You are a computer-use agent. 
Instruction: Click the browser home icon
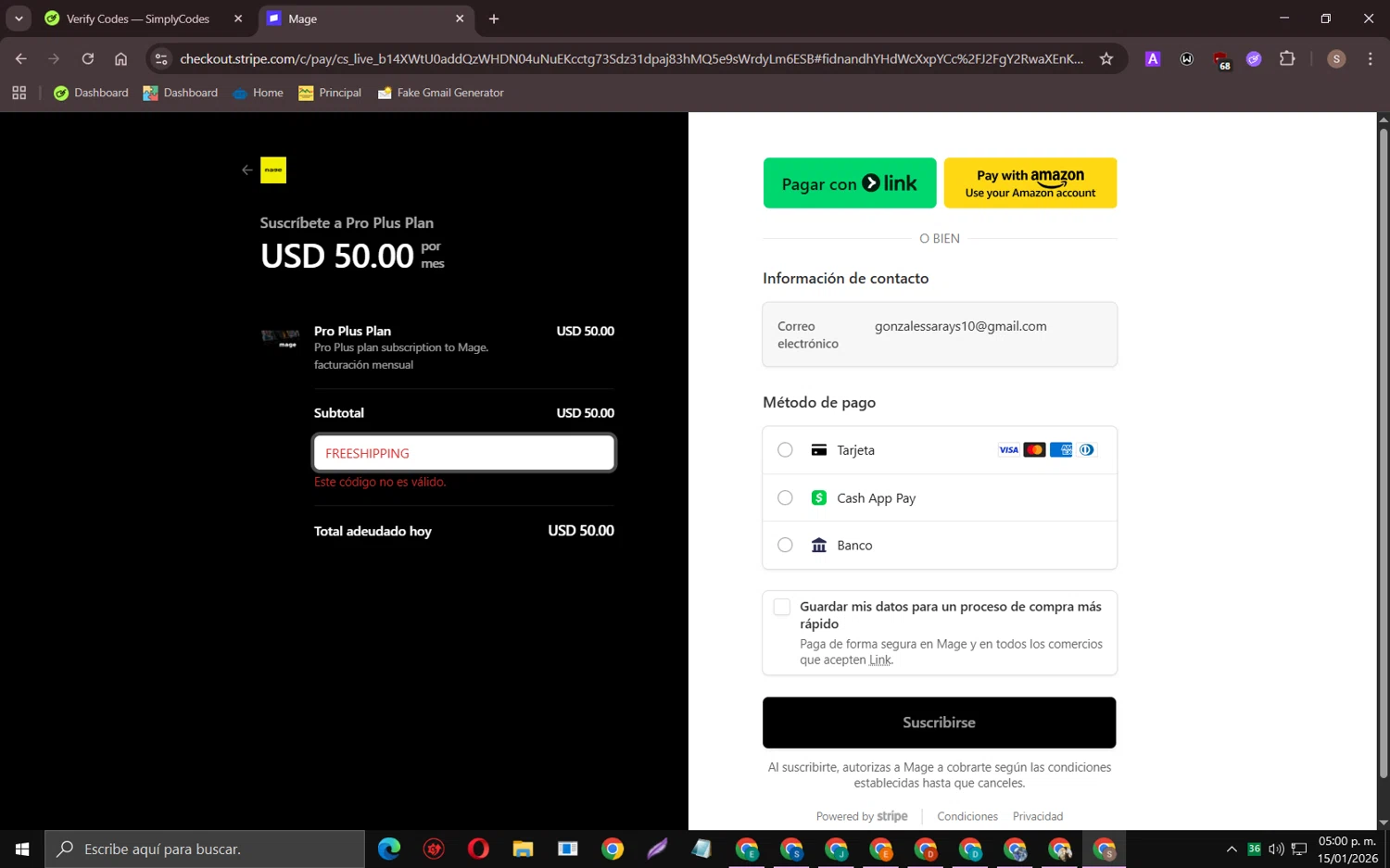(x=120, y=58)
